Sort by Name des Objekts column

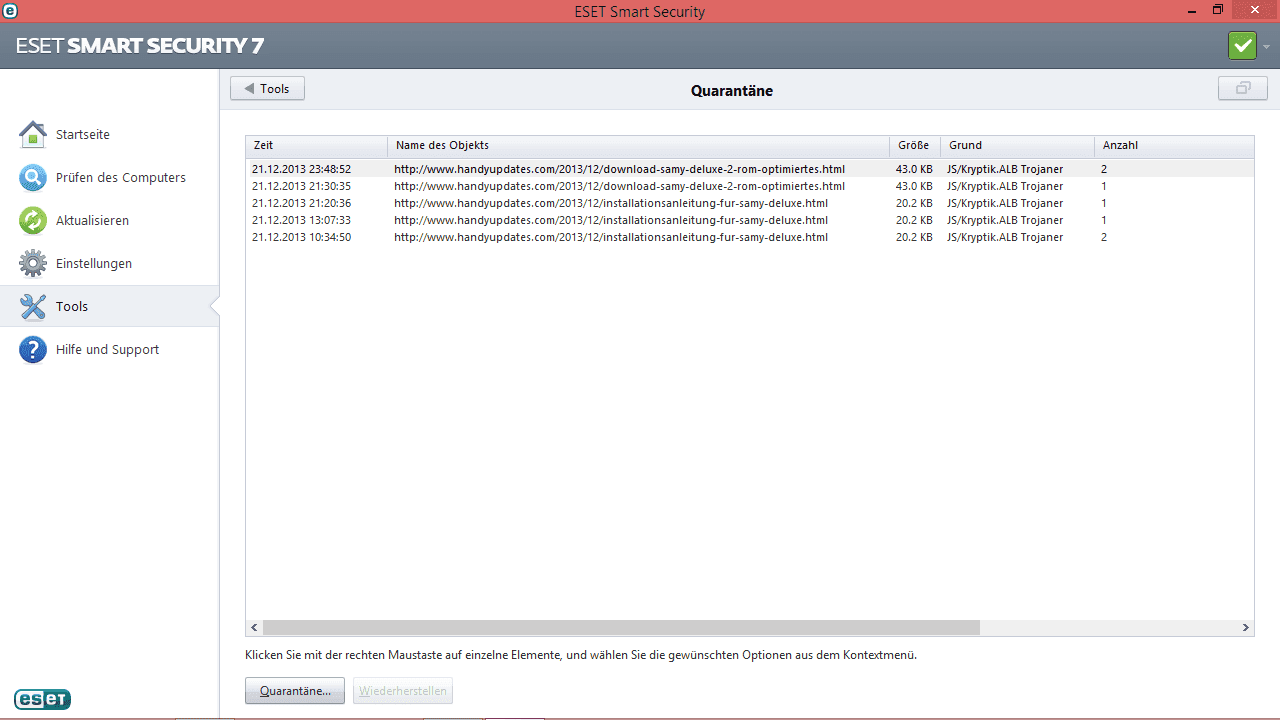click(638, 146)
